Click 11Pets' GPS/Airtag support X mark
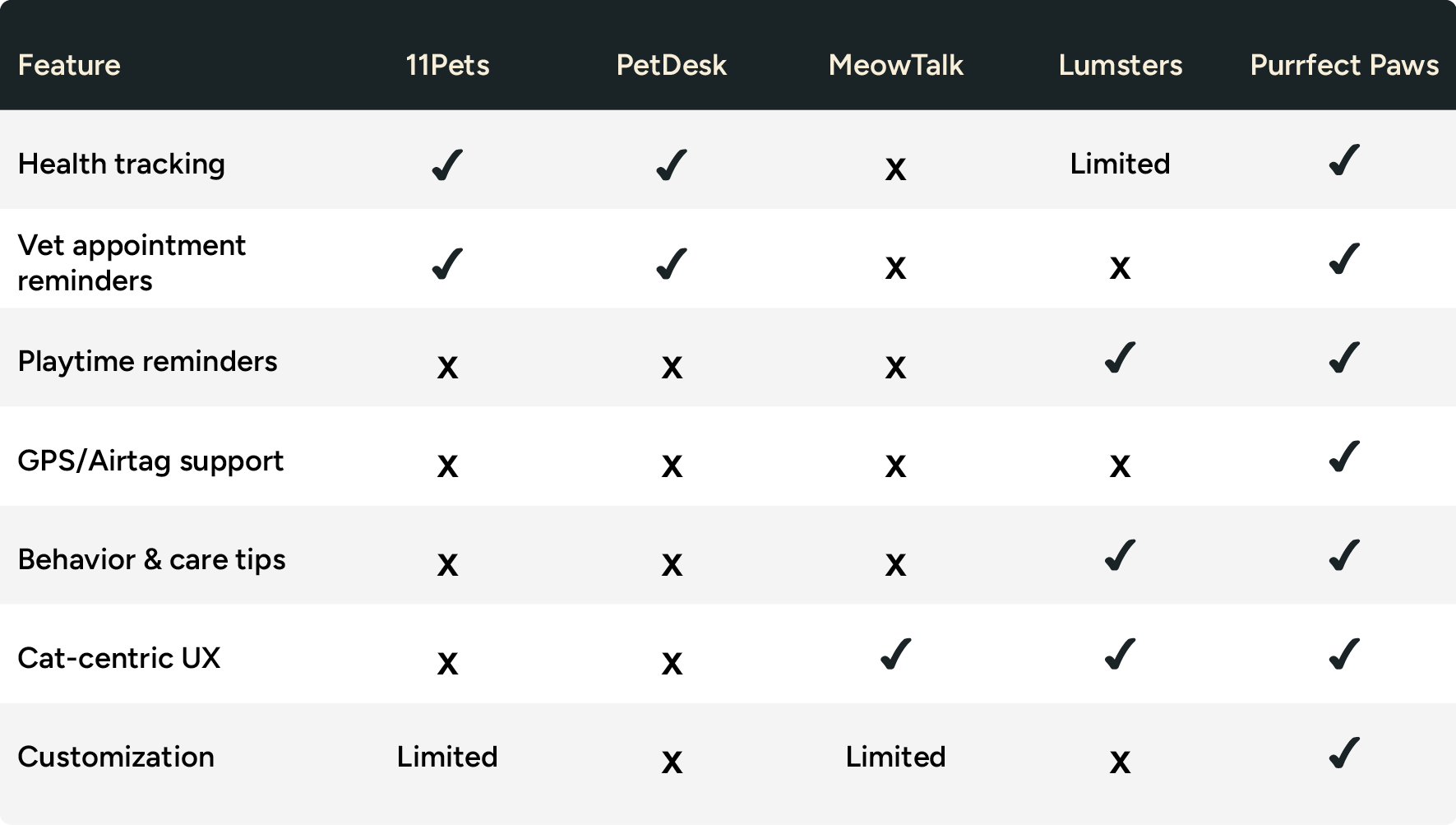The height and width of the screenshot is (825, 1456). point(447,466)
